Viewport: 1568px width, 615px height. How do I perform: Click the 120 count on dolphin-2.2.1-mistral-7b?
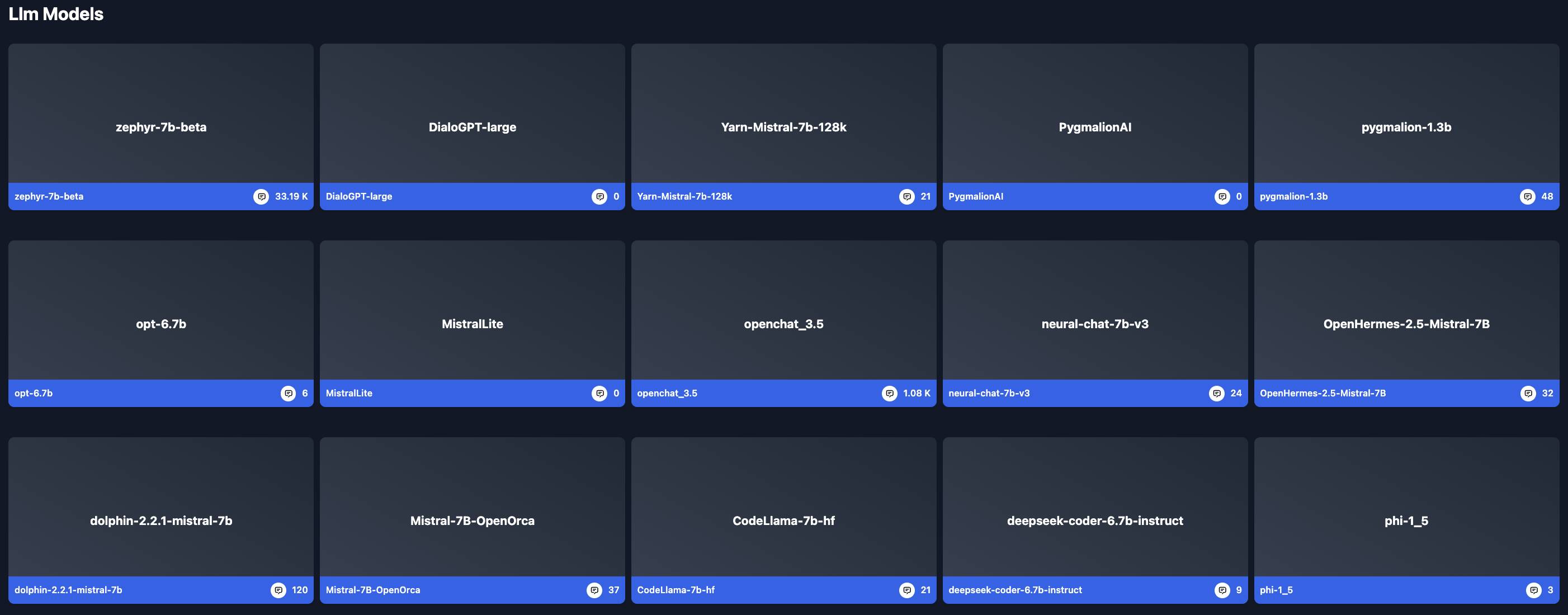pos(300,590)
